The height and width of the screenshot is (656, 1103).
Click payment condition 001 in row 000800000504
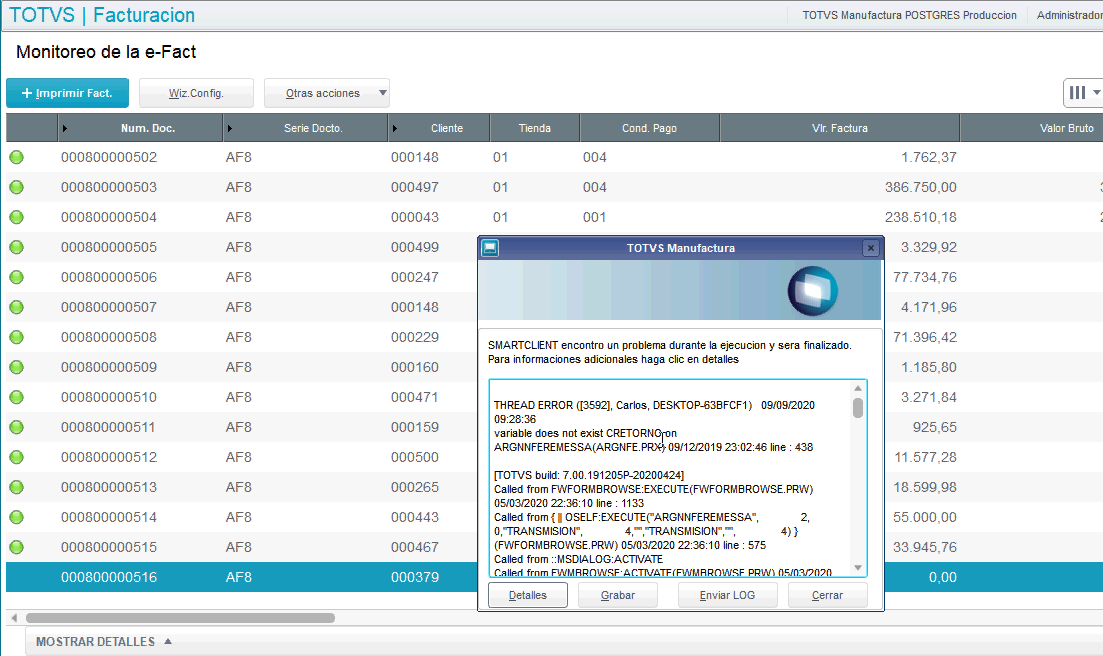click(x=594, y=217)
